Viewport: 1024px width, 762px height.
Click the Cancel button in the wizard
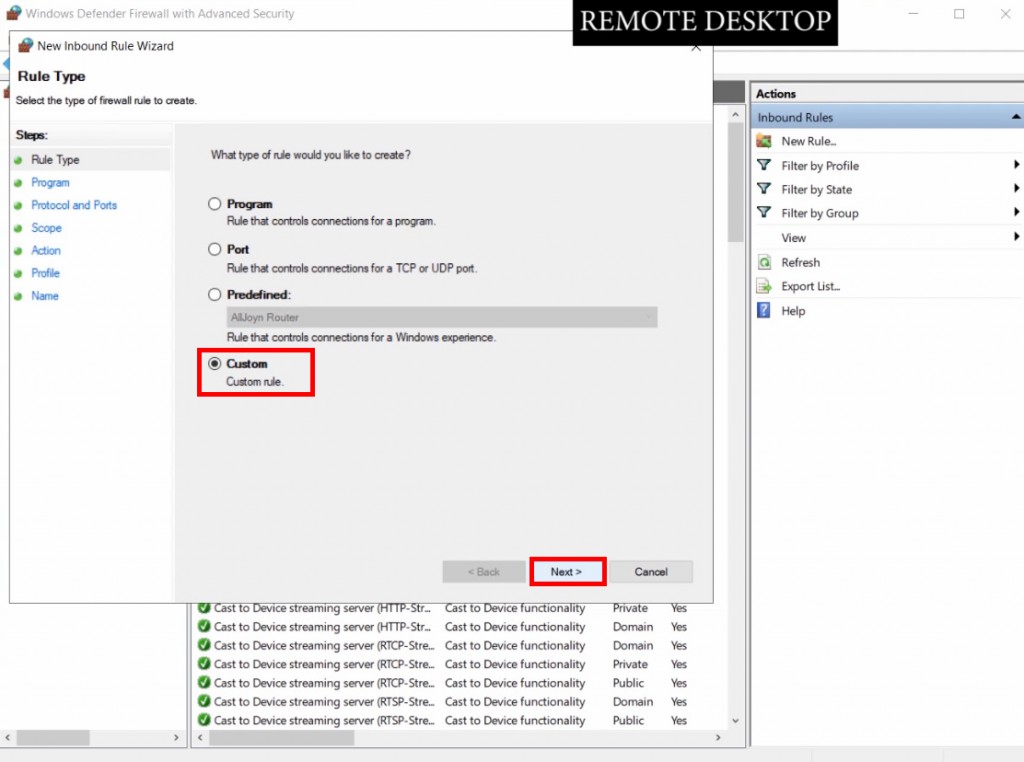pyautogui.click(x=651, y=572)
